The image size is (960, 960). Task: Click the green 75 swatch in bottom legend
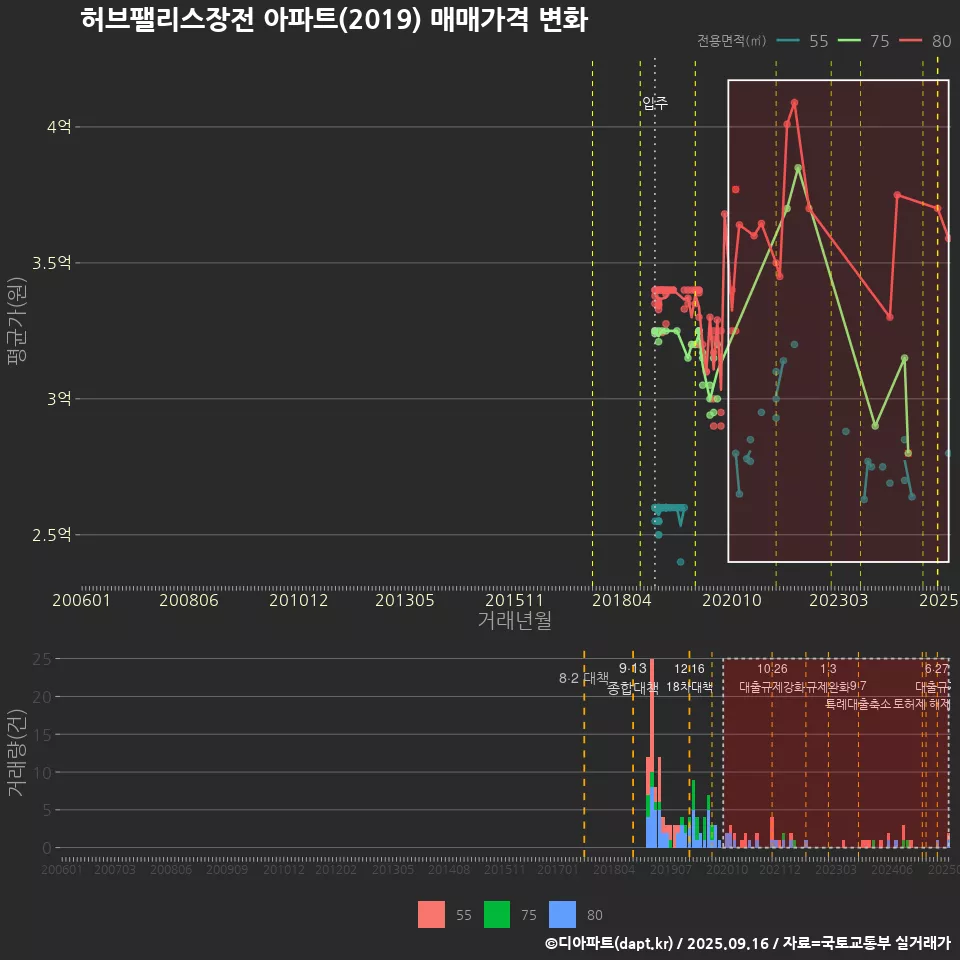tap(497, 914)
